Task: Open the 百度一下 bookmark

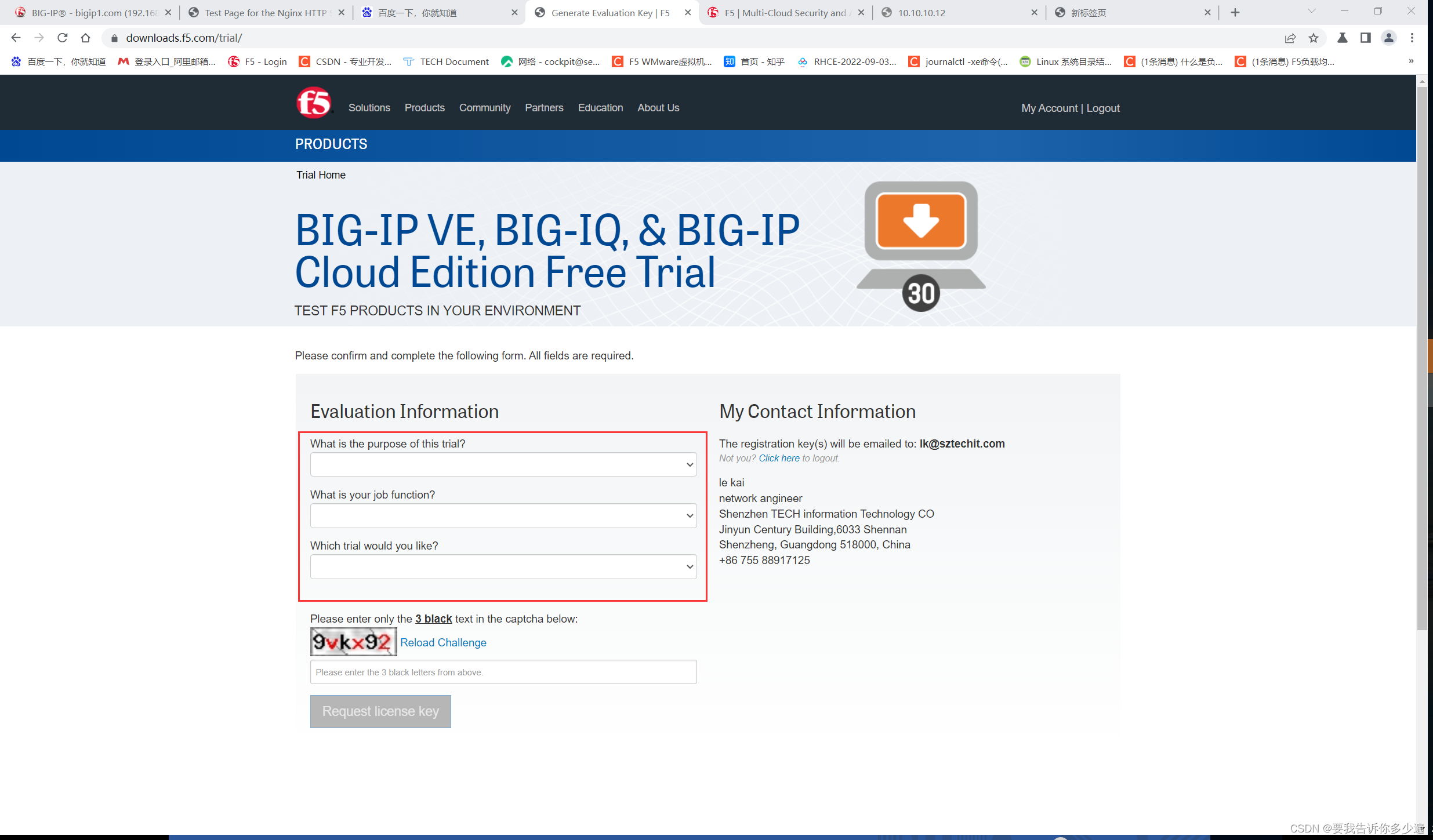Action: point(59,61)
